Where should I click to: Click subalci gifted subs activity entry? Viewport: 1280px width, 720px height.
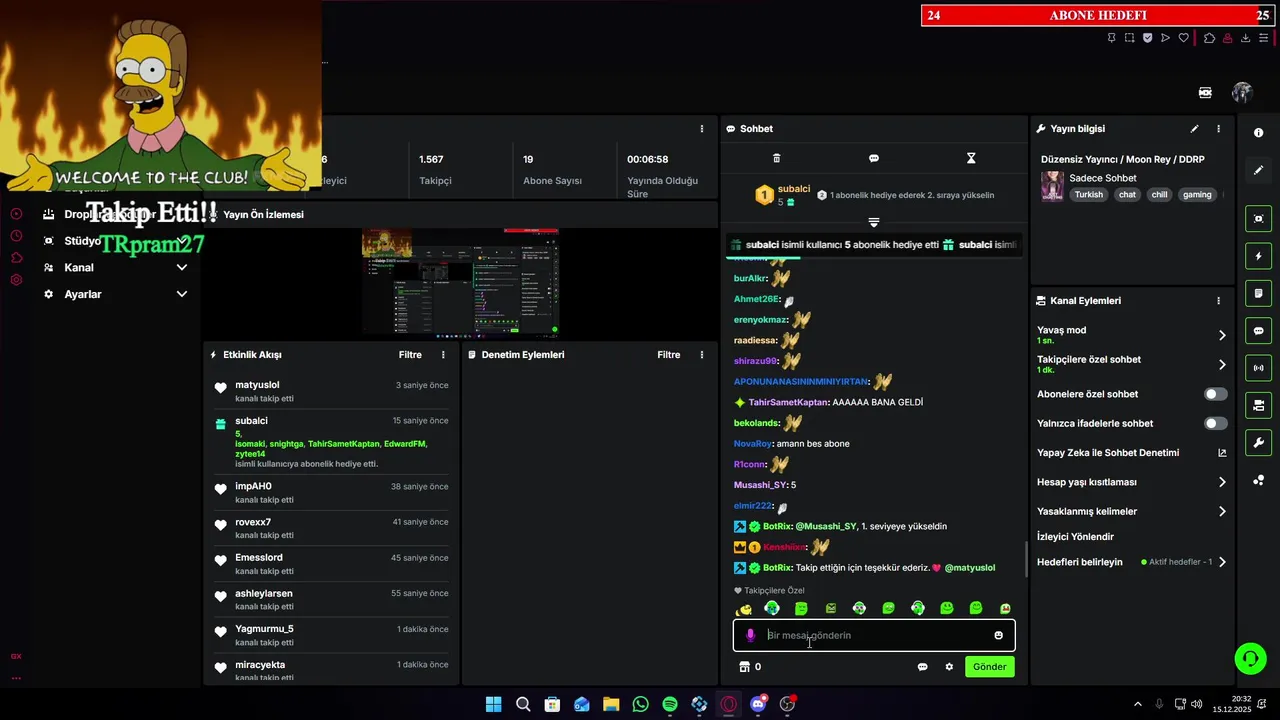pyautogui.click(x=331, y=442)
